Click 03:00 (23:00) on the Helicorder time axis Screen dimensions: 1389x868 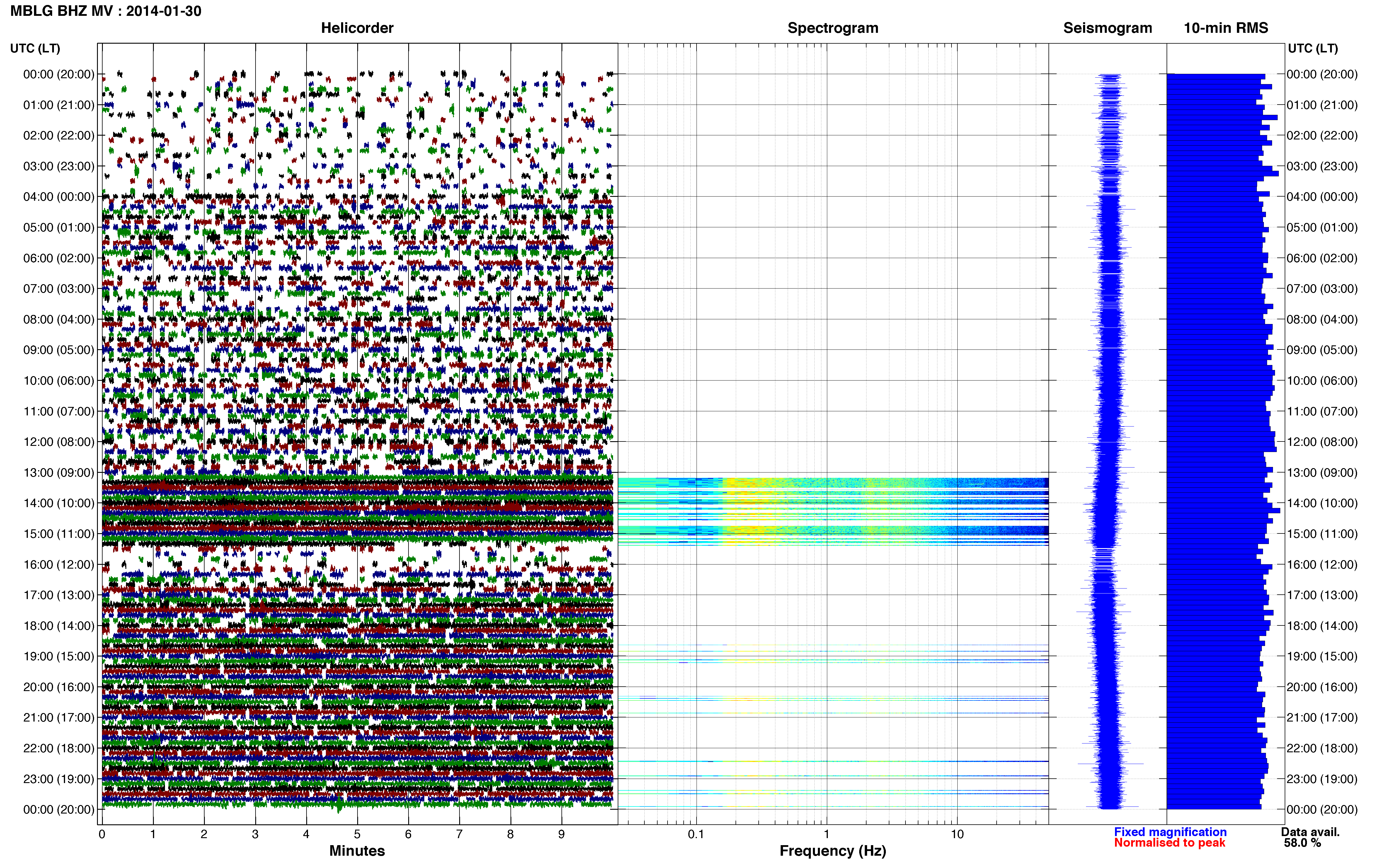pos(59,166)
